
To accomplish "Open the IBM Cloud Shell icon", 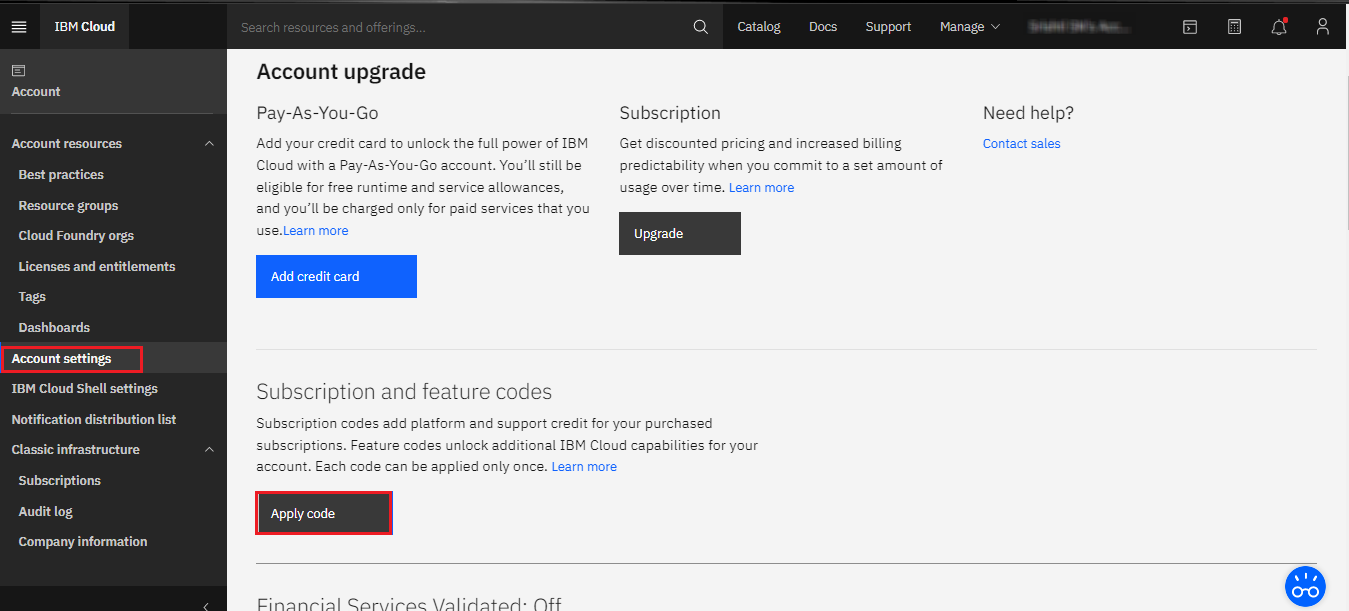I will click(1190, 27).
